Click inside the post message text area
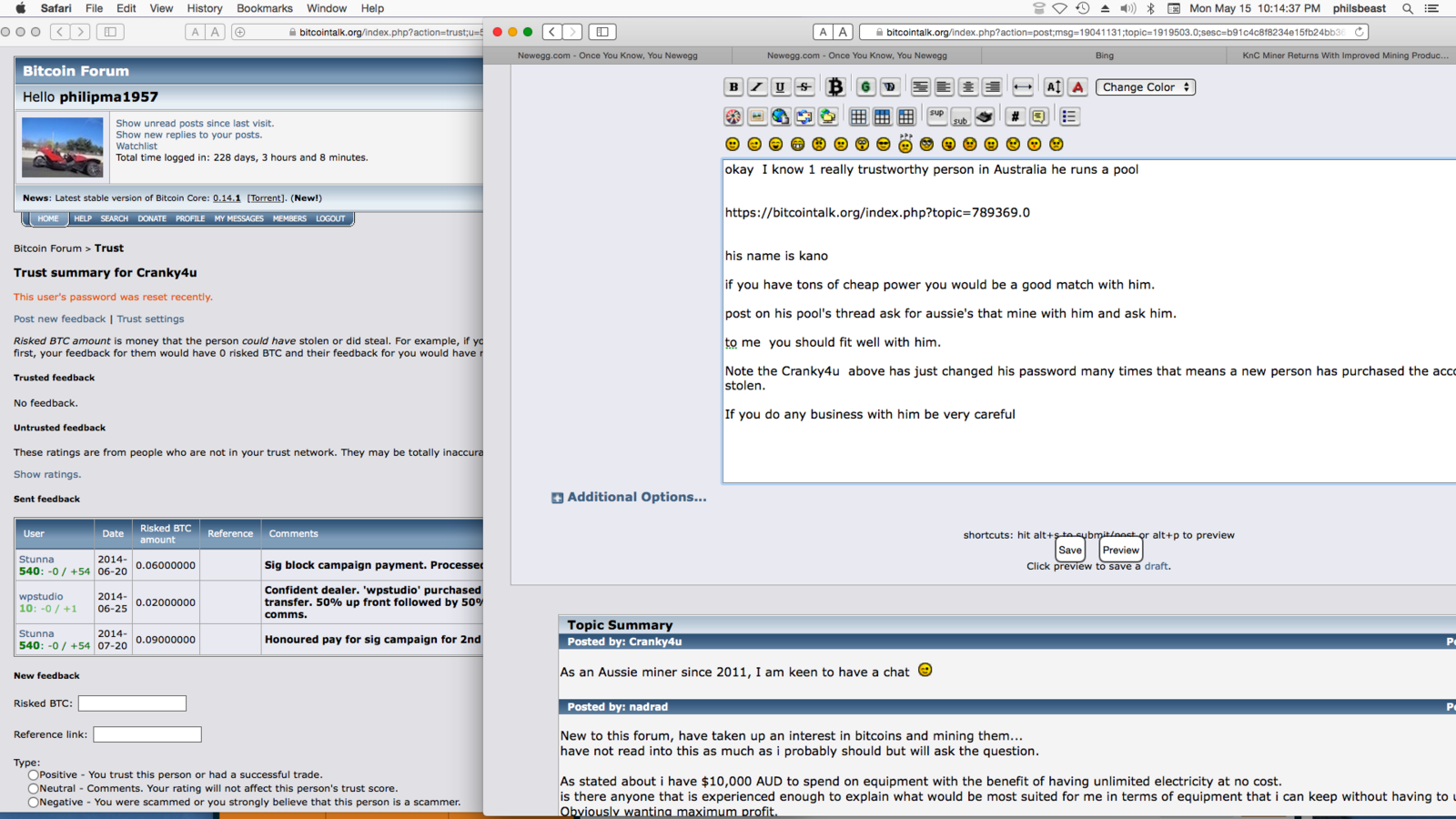The height and width of the screenshot is (819, 1456). tap(1089, 320)
